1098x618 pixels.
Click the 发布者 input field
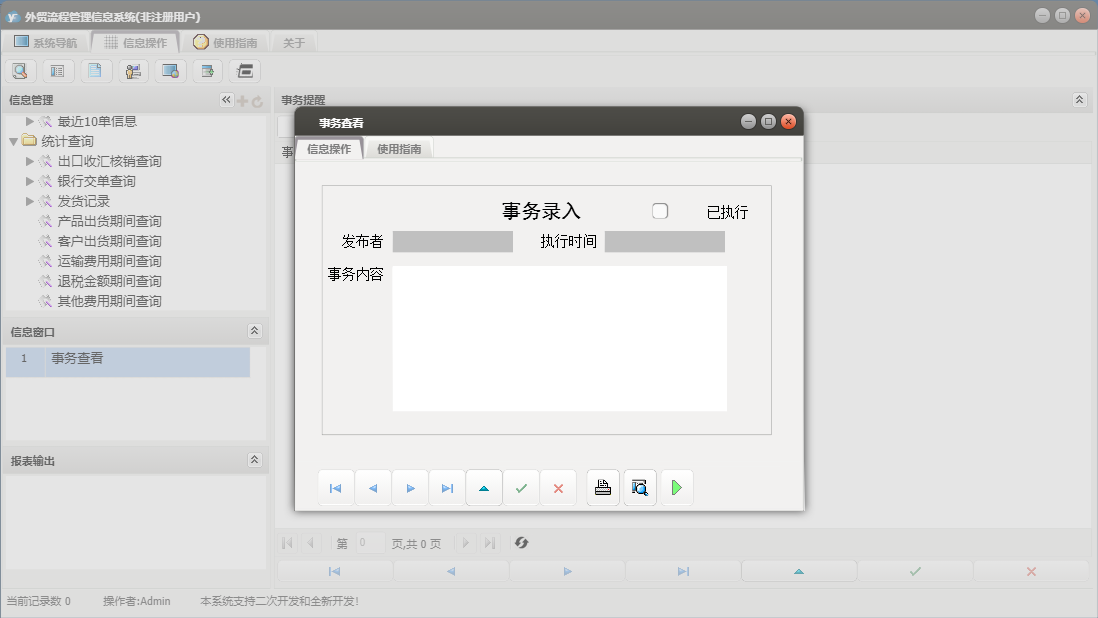(x=452, y=241)
